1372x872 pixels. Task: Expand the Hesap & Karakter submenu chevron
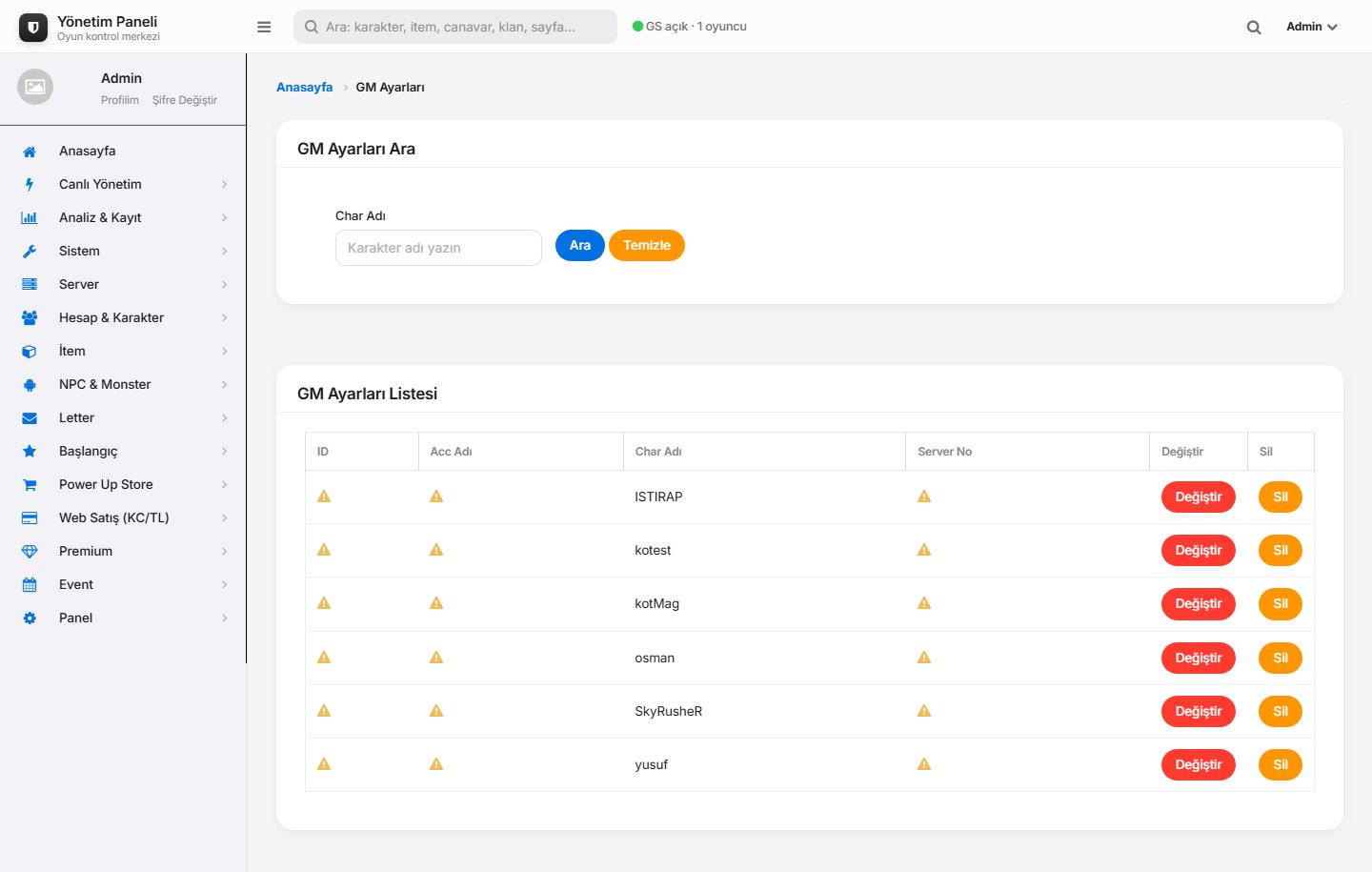click(225, 318)
